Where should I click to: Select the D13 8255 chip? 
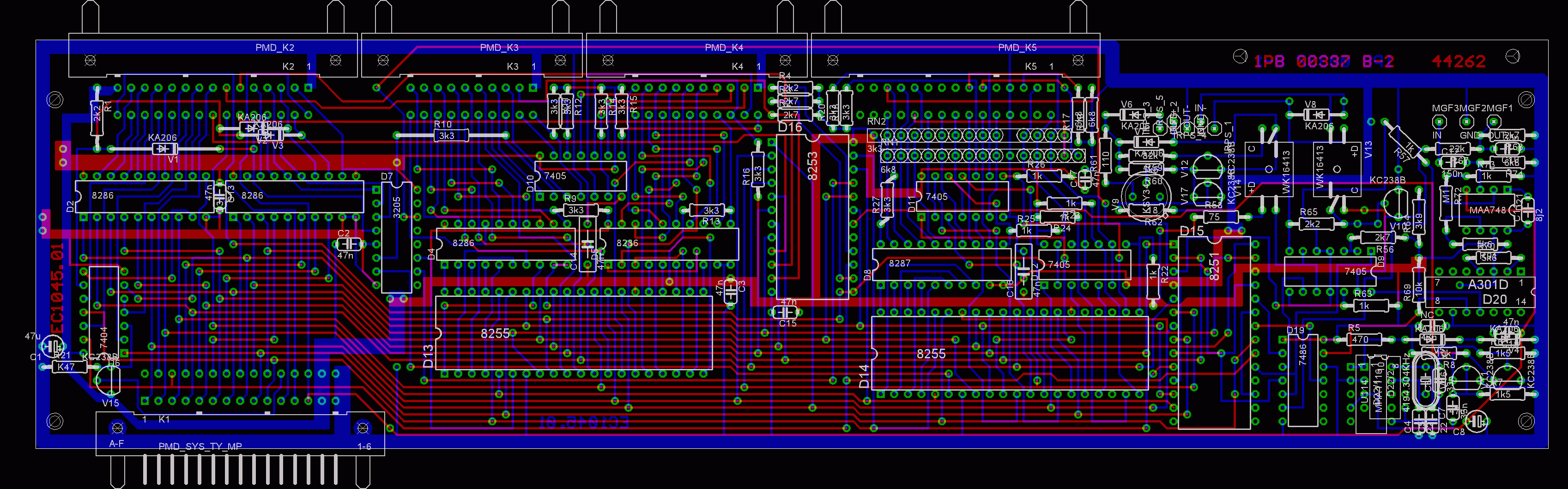tap(574, 333)
